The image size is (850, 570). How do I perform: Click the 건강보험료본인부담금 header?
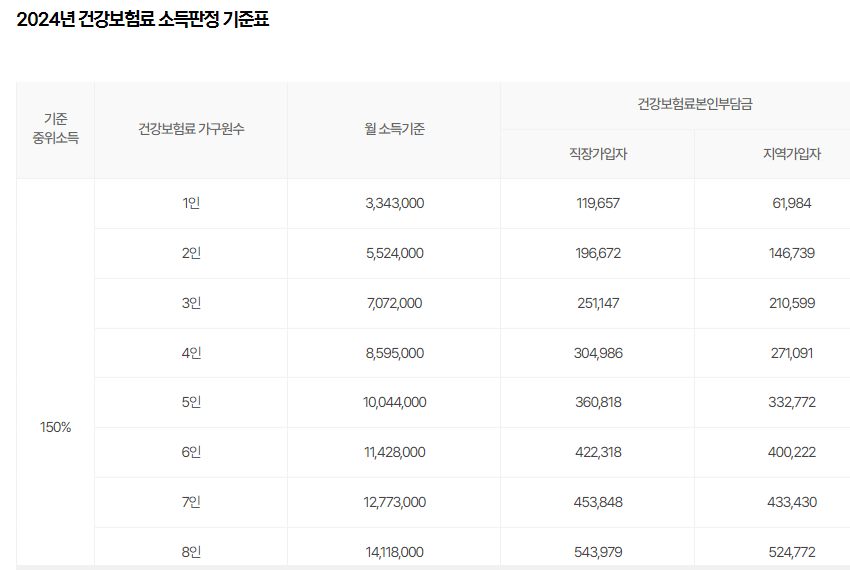tap(694, 104)
